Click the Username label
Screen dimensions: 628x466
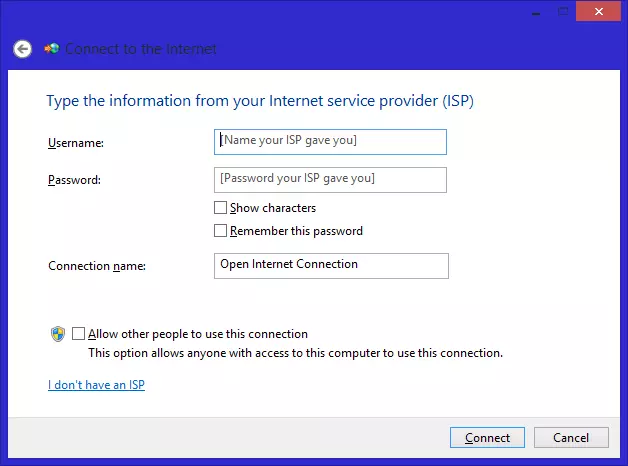tap(76, 143)
